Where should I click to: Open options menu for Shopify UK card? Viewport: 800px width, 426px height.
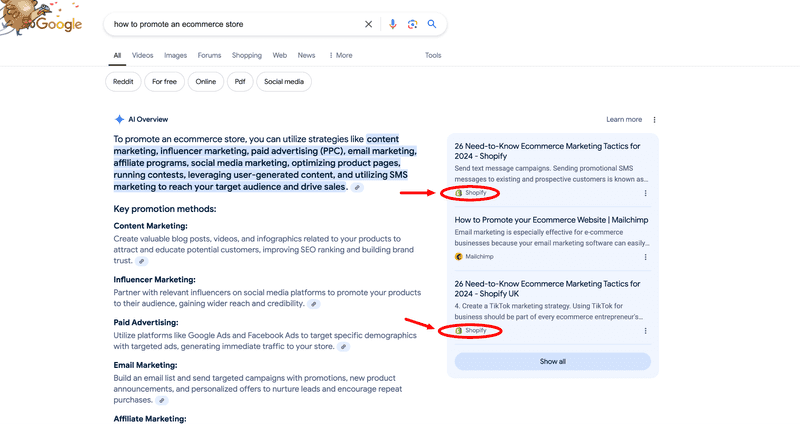pyautogui.click(x=645, y=331)
